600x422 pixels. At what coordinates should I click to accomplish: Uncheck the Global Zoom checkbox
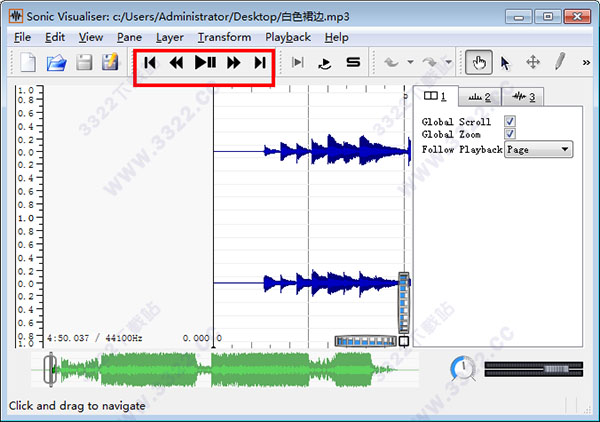click(510, 134)
